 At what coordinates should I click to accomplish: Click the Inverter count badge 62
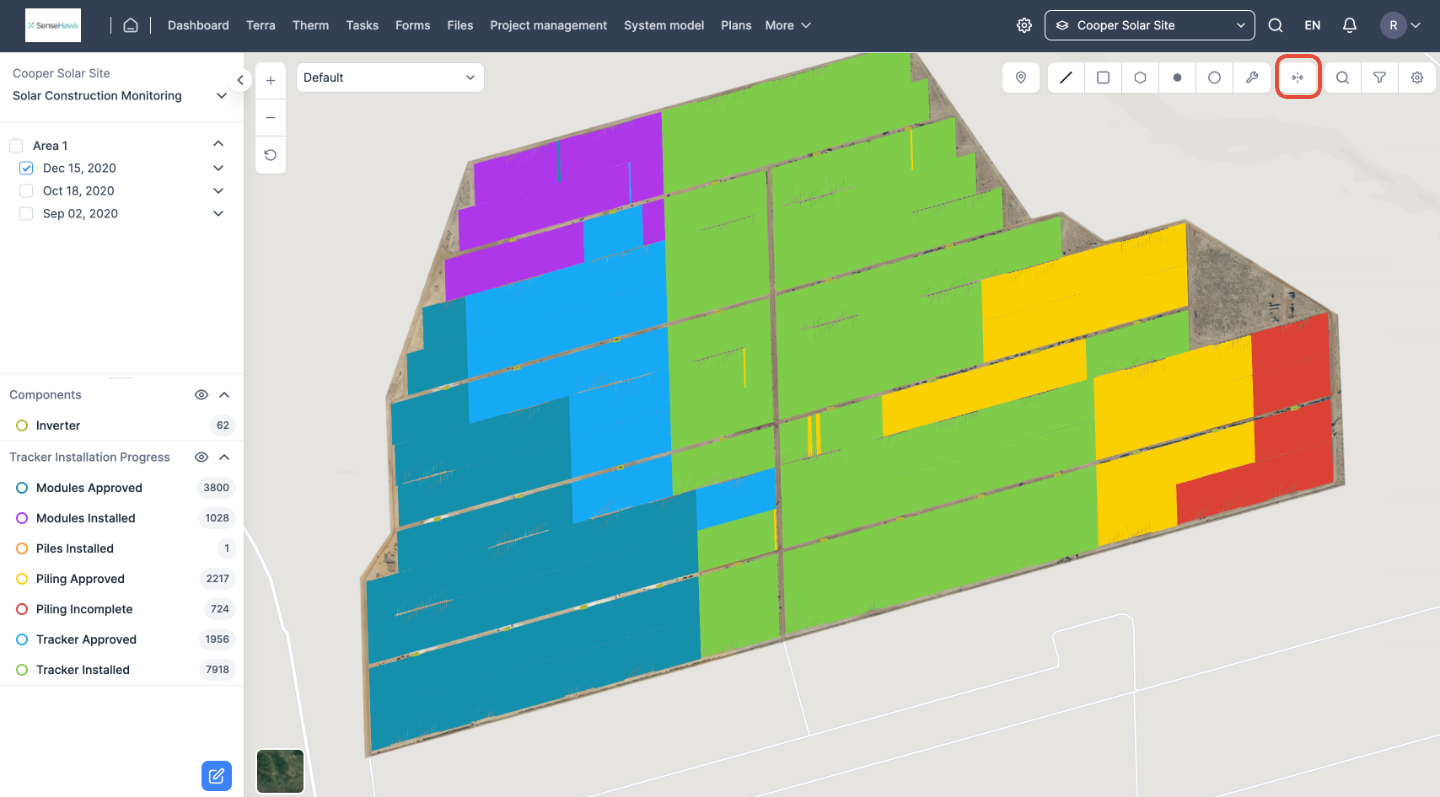point(223,426)
